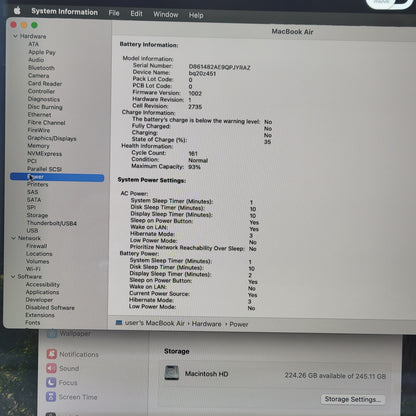Open the File menu
This screenshot has width=416, height=416.
point(114,13)
